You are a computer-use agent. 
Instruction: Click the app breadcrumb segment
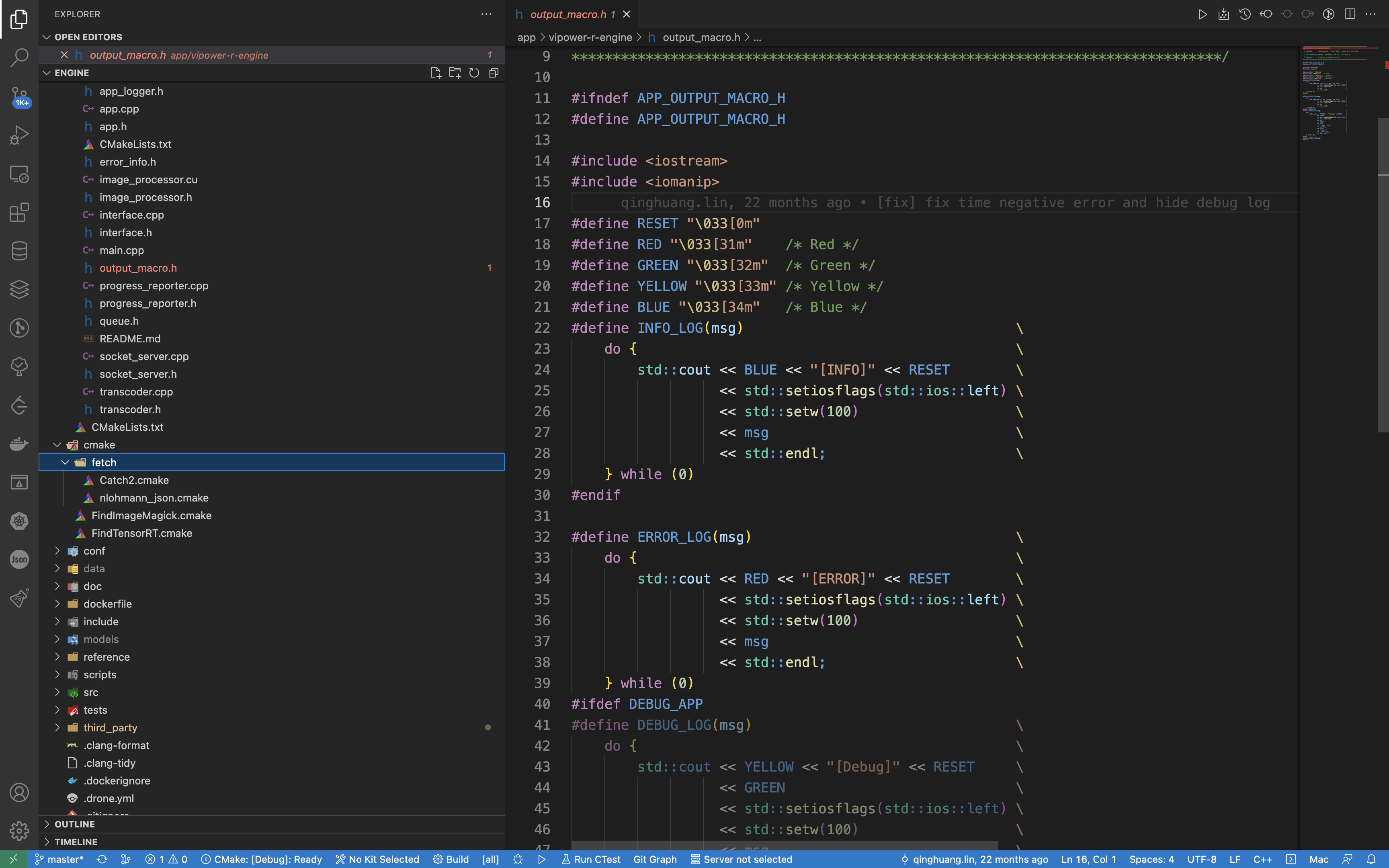(527, 37)
